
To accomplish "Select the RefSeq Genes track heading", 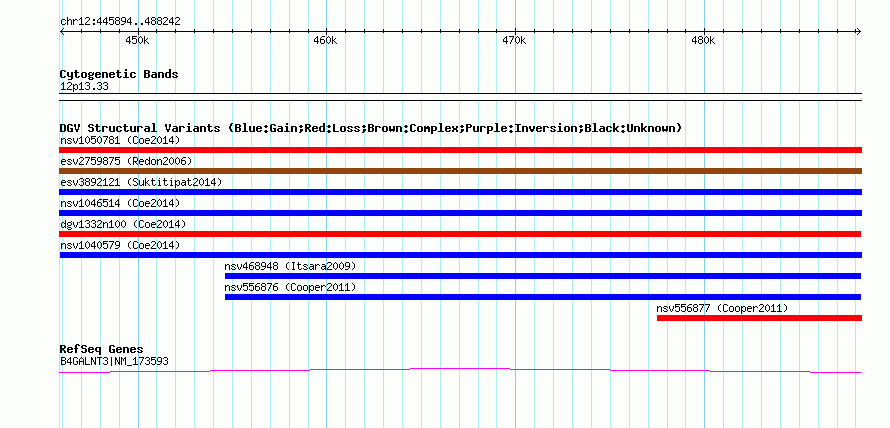I will click(x=102, y=349).
